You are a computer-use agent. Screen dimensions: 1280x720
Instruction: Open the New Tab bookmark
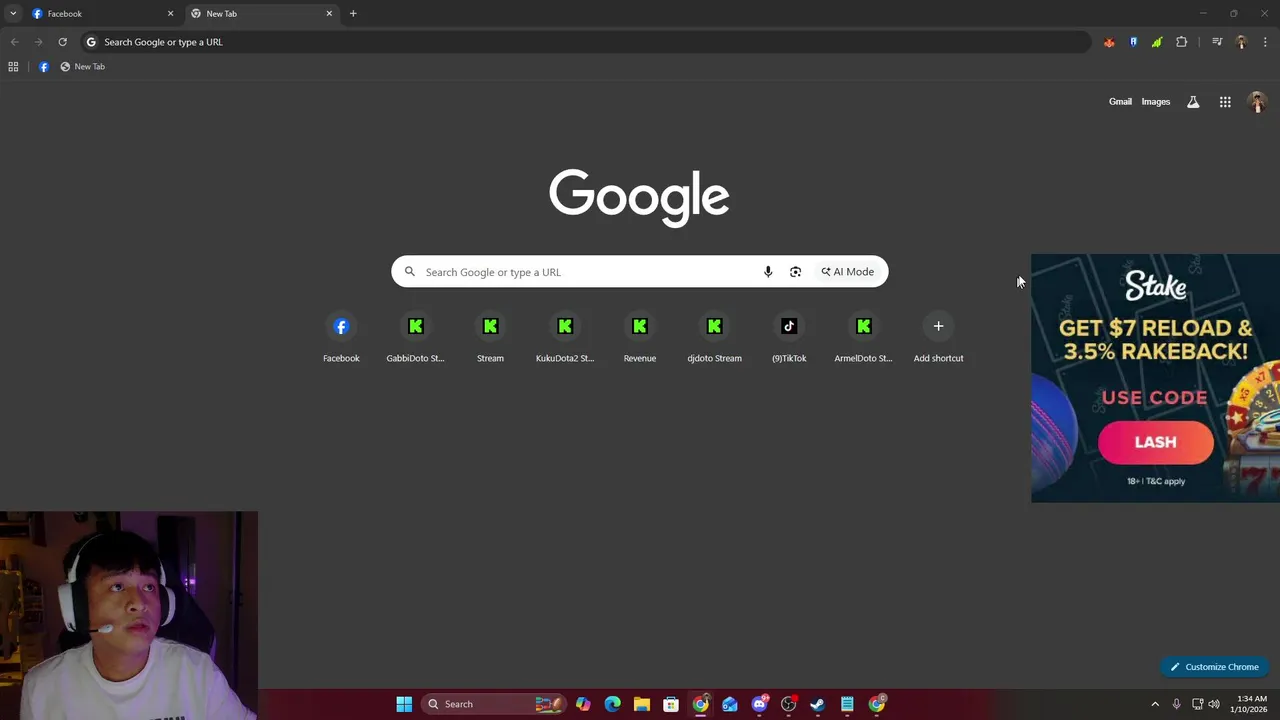82,67
